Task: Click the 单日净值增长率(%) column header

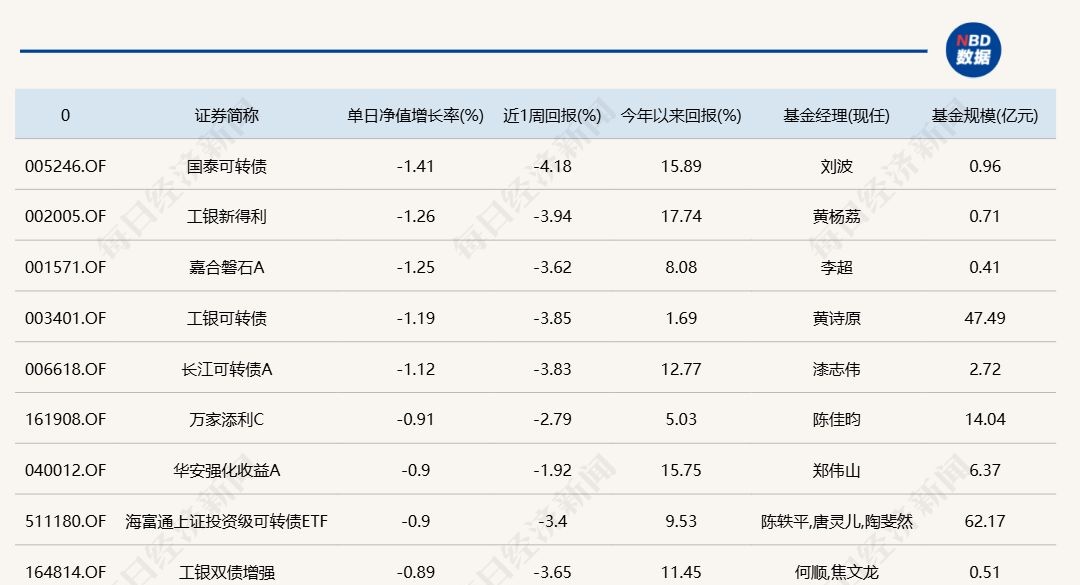Action: point(415,115)
